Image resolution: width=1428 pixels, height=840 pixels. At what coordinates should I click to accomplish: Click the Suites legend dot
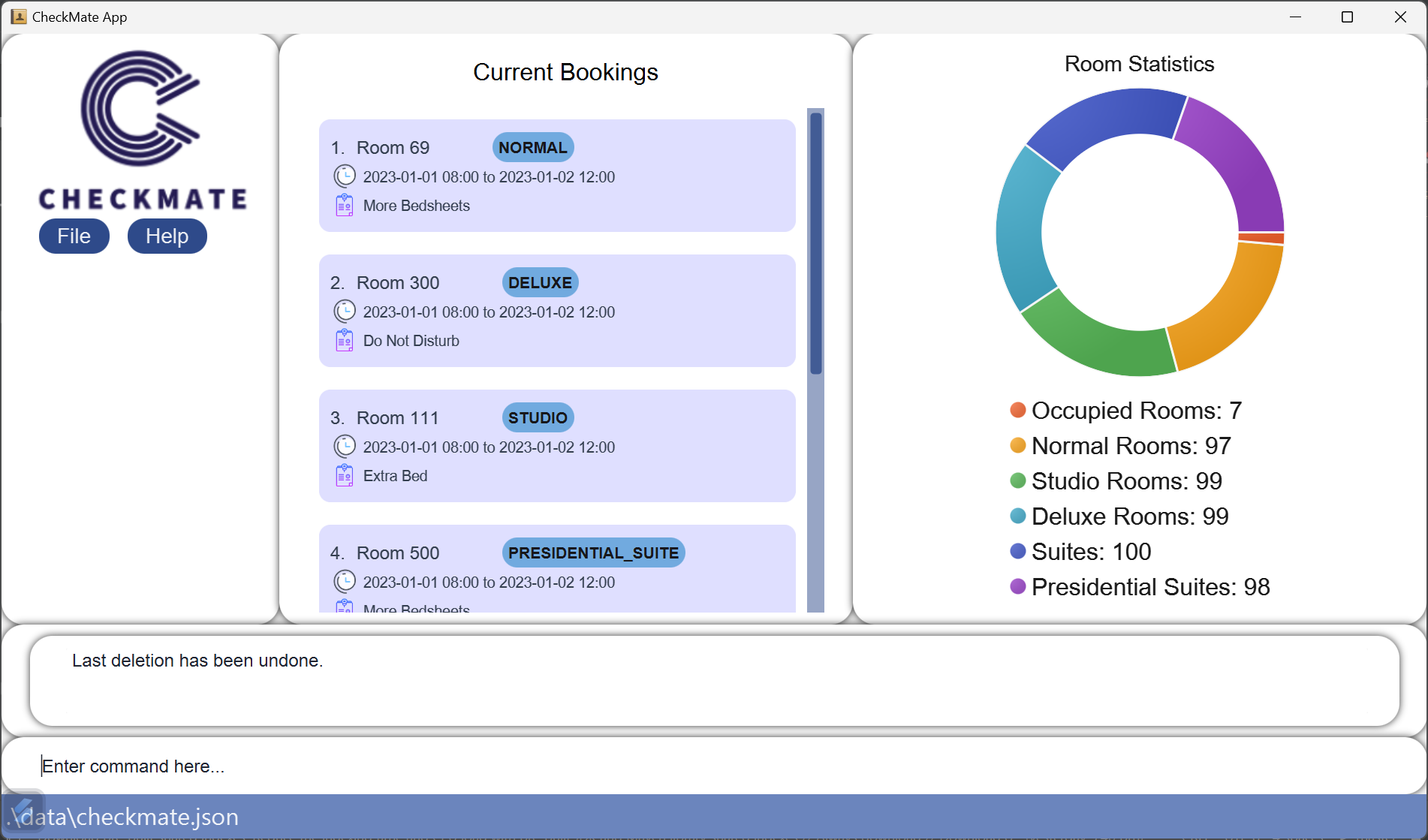pos(1018,551)
